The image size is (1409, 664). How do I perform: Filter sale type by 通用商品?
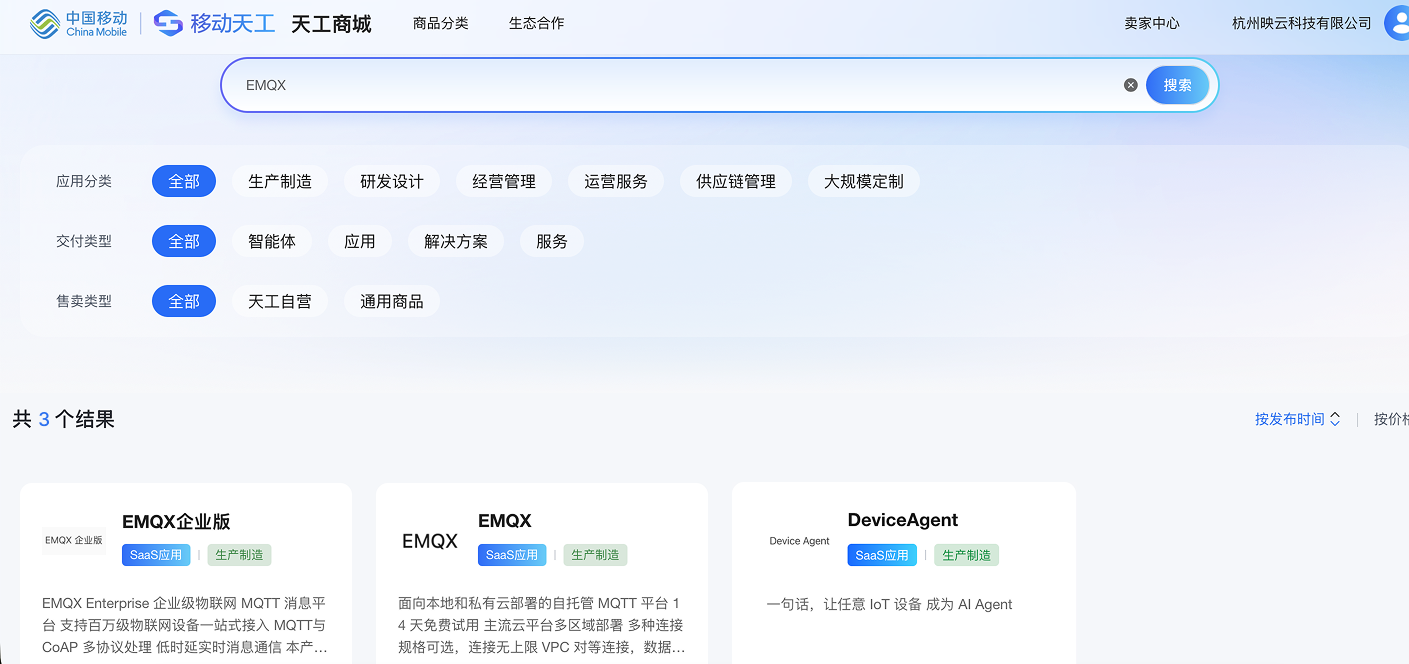(392, 301)
